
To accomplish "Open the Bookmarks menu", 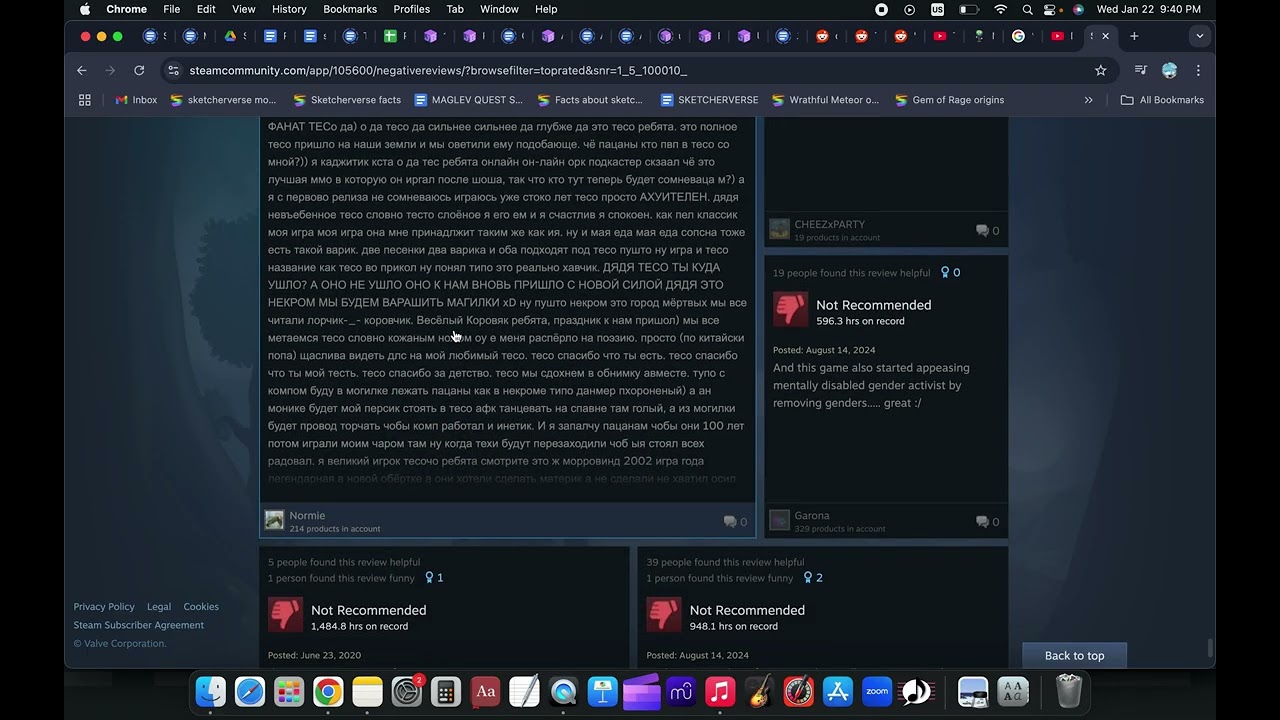I will [350, 9].
